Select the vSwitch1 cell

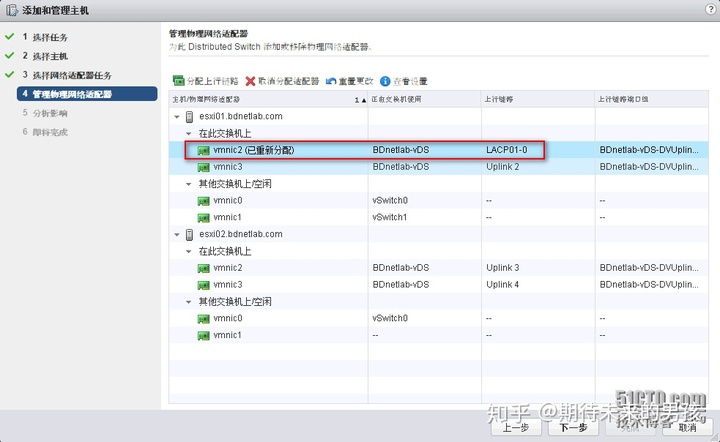point(390,218)
